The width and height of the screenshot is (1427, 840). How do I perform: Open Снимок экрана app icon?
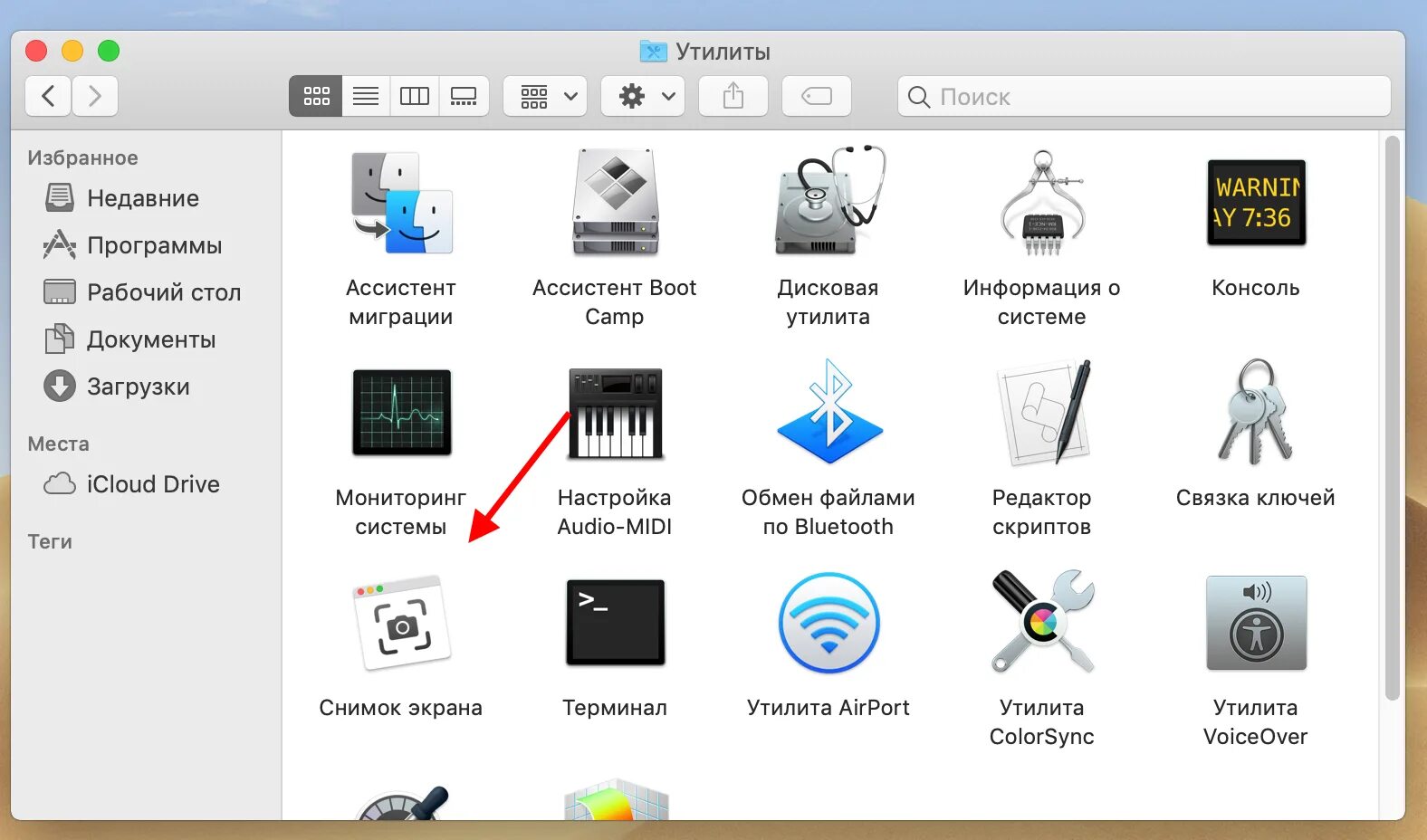click(x=401, y=623)
